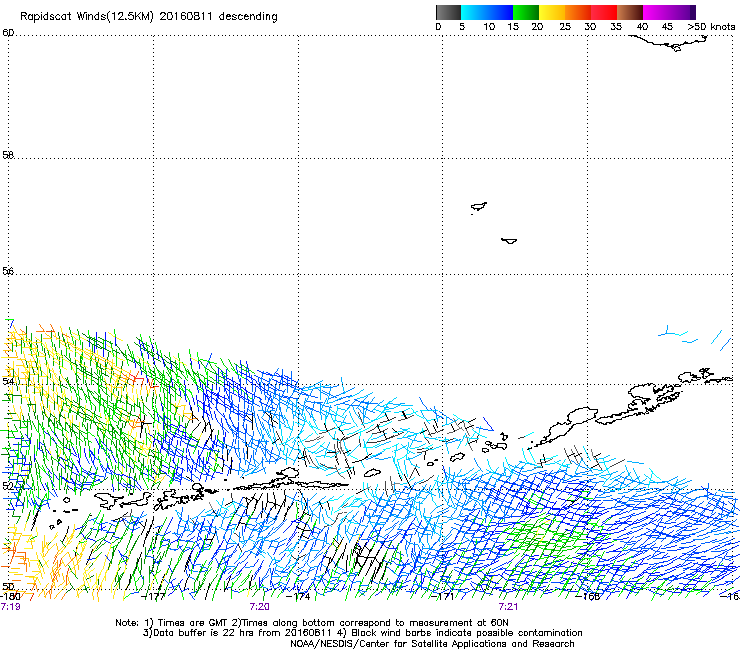Click the purple '7:21' time marker
This screenshot has width=740, height=650.
coord(508,607)
